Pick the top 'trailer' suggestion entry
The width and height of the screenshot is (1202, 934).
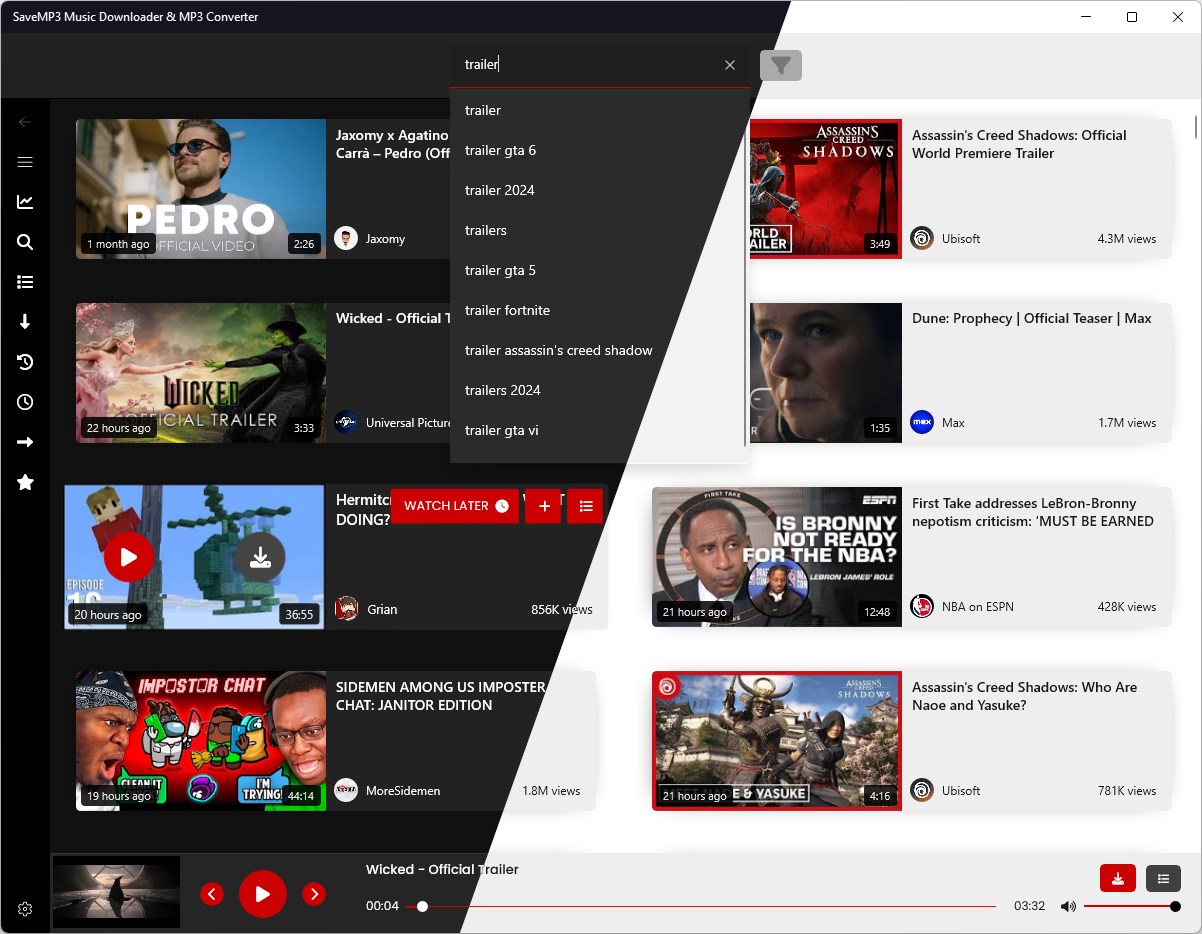pyautogui.click(x=482, y=110)
